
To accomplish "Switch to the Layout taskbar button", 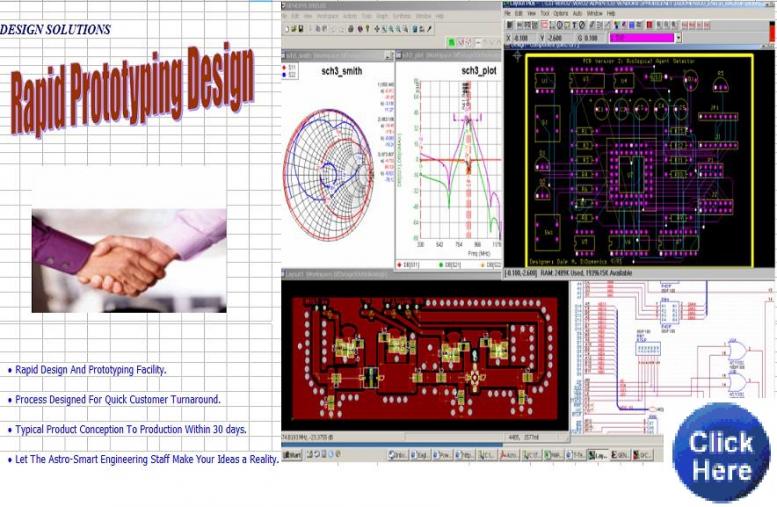I will (x=598, y=454).
